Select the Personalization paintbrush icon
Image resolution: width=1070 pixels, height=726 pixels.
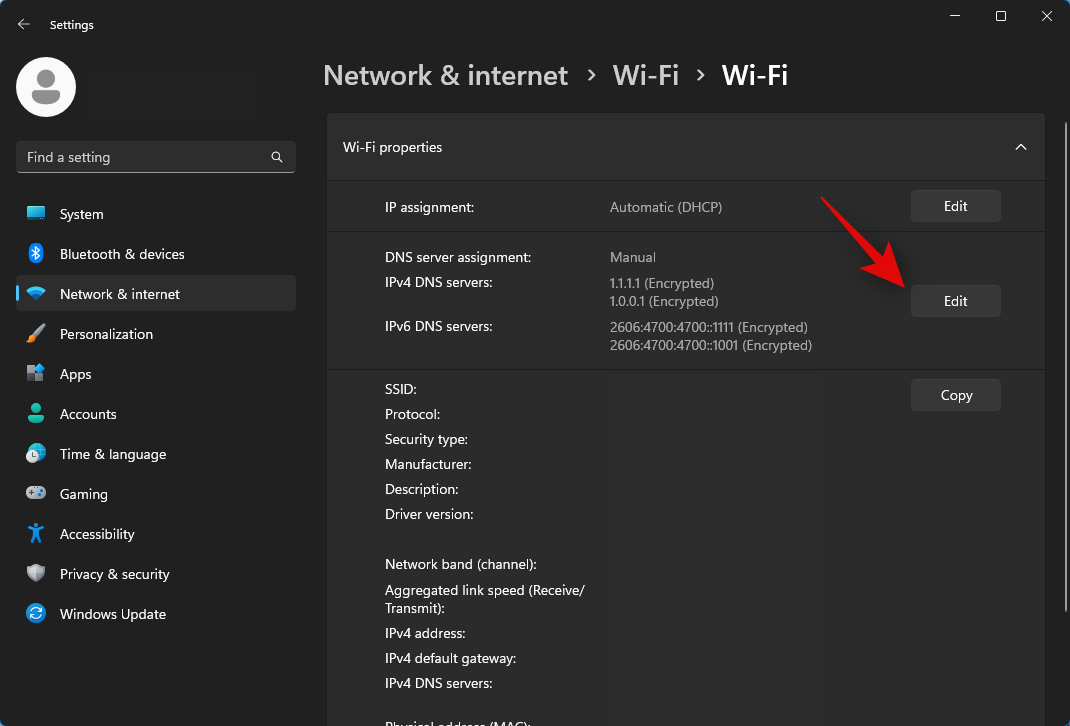(36, 334)
